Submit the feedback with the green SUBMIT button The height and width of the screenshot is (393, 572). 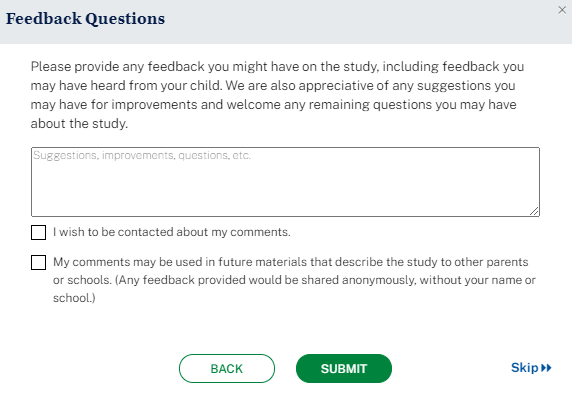(344, 369)
